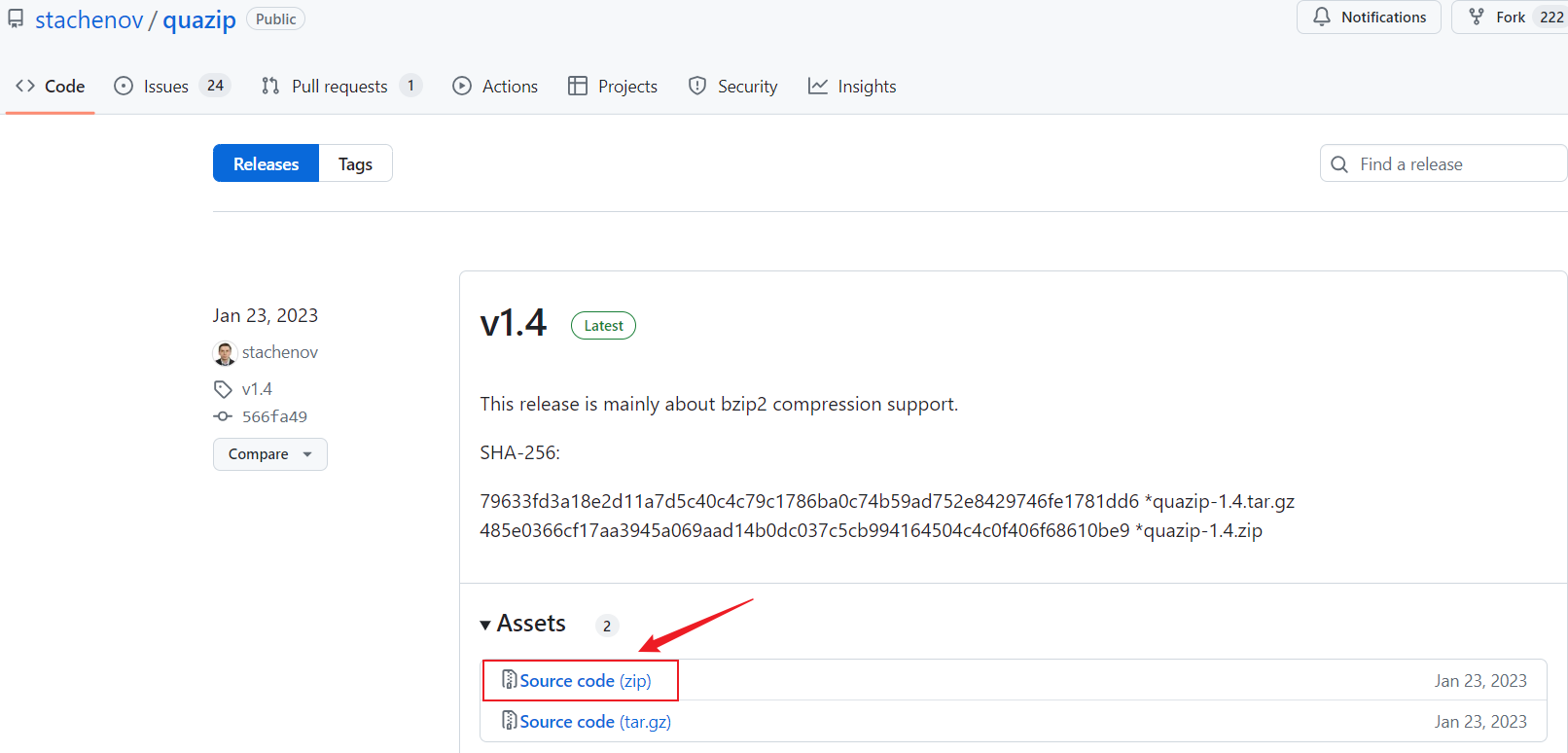Click the tar.gz asset date Jan 23, 2023
Screen dimensions: 1568x753
(1480, 722)
